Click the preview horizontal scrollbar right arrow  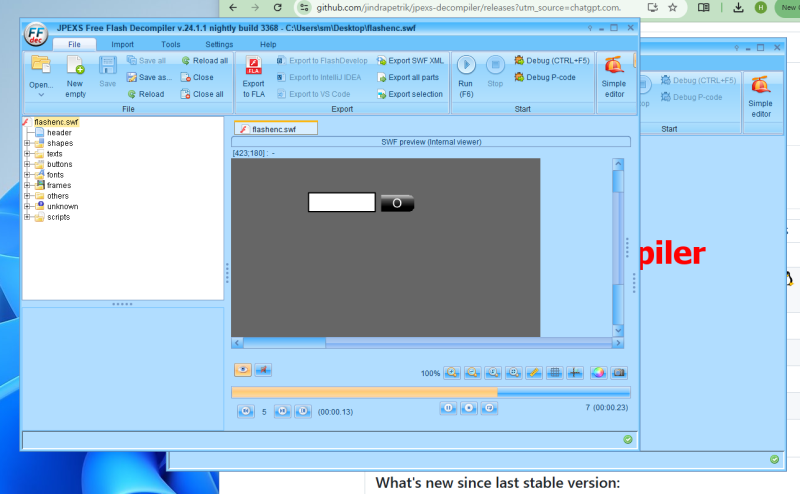(618, 343)
